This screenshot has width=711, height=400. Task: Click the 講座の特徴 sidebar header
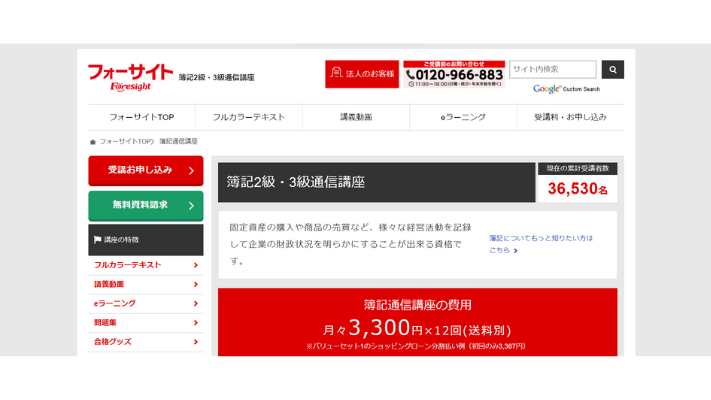pyautogui.click(x=146, y=239)
